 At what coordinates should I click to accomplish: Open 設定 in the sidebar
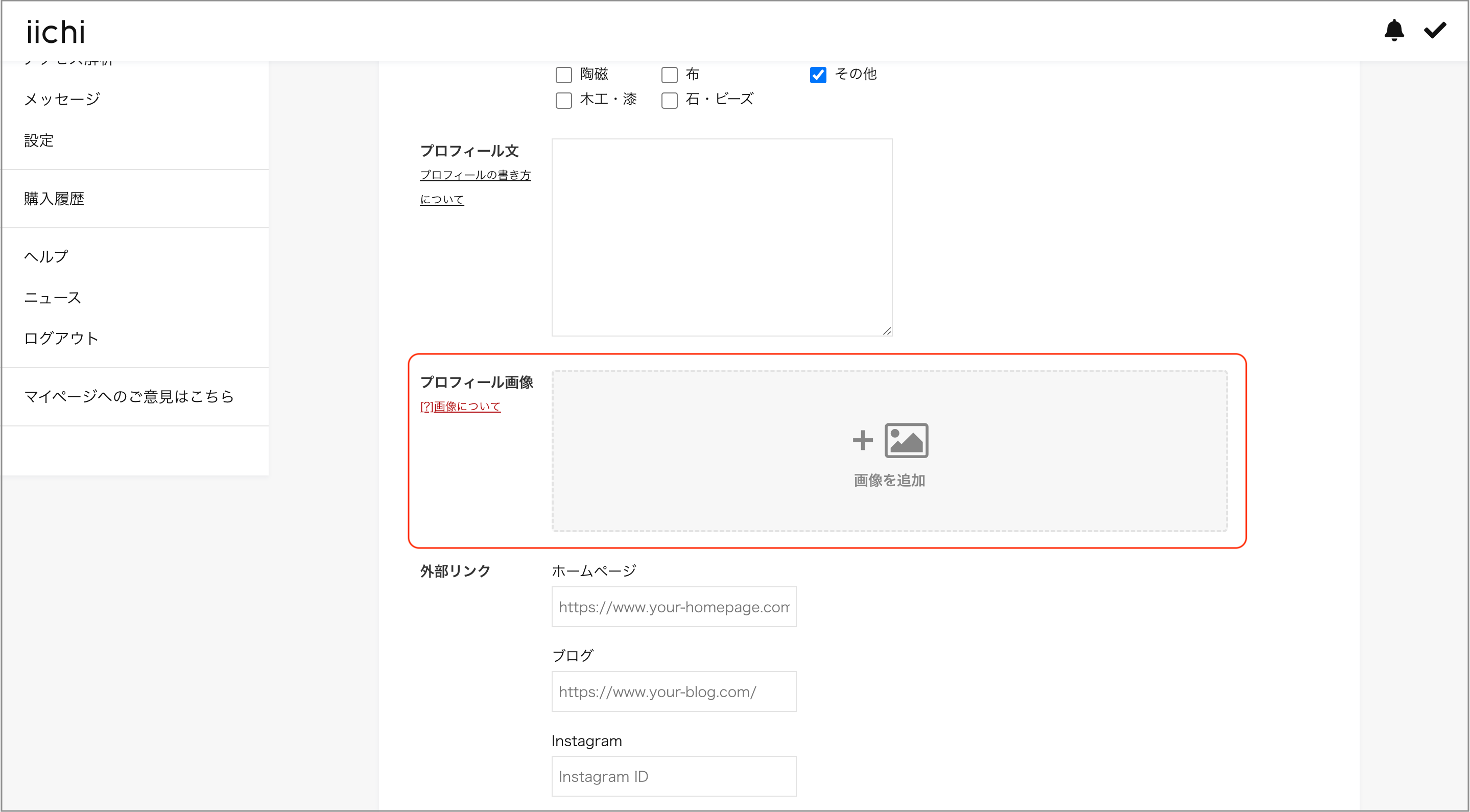point(39,140)
